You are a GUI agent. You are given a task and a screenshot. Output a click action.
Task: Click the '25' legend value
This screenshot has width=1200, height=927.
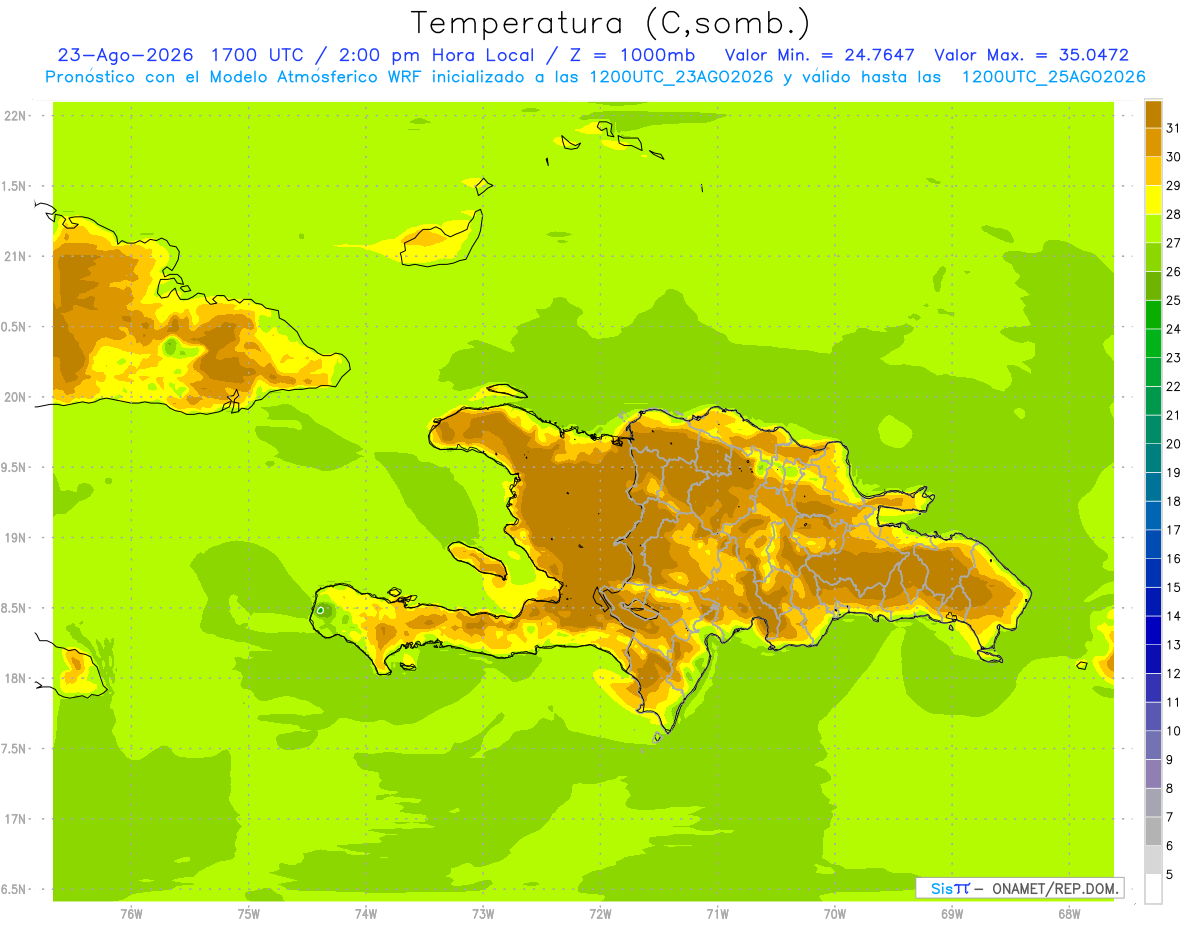[1173, 300]
